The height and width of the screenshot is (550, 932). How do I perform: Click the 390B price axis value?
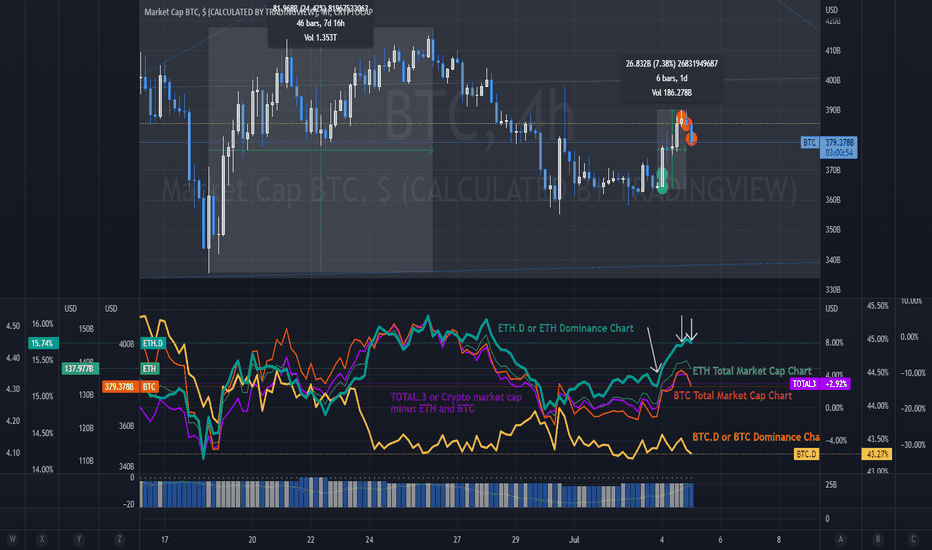833,111
